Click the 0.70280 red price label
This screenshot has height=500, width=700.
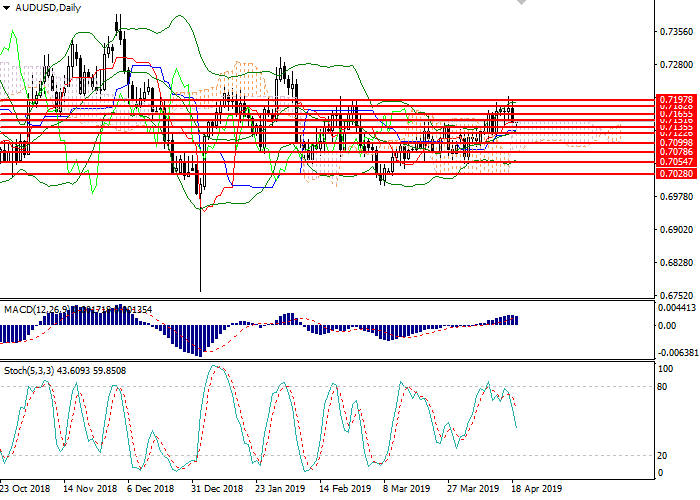point(675,173)
